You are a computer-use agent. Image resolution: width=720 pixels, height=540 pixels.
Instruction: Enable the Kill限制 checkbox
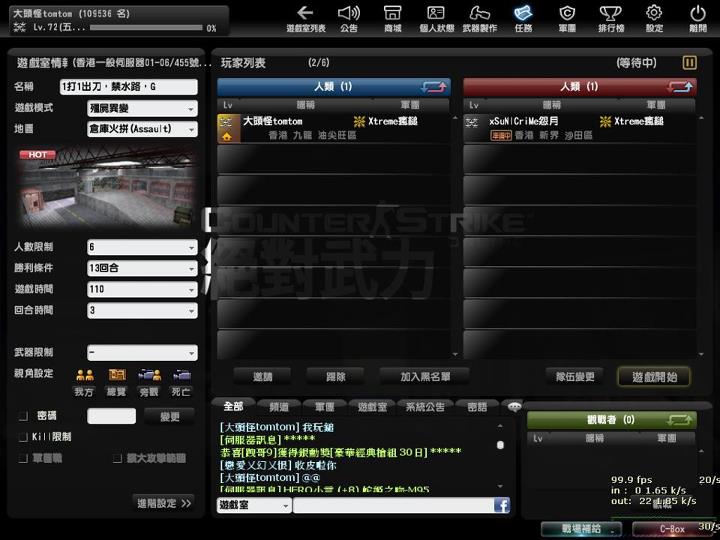23,437
